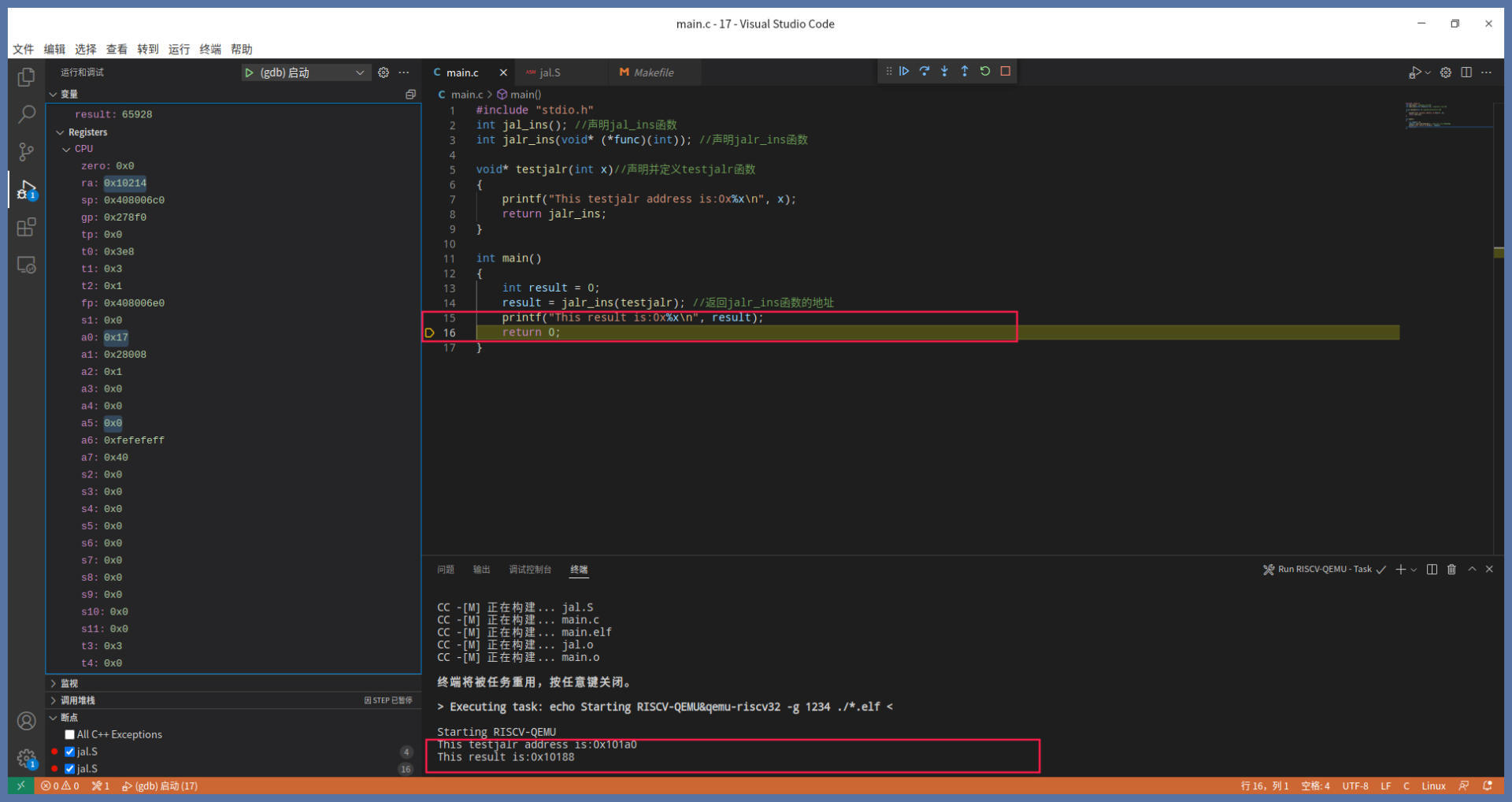Open the Extensions view in activity bar
The width and height of the screenshot is (1512, 802).
(26, 228)
